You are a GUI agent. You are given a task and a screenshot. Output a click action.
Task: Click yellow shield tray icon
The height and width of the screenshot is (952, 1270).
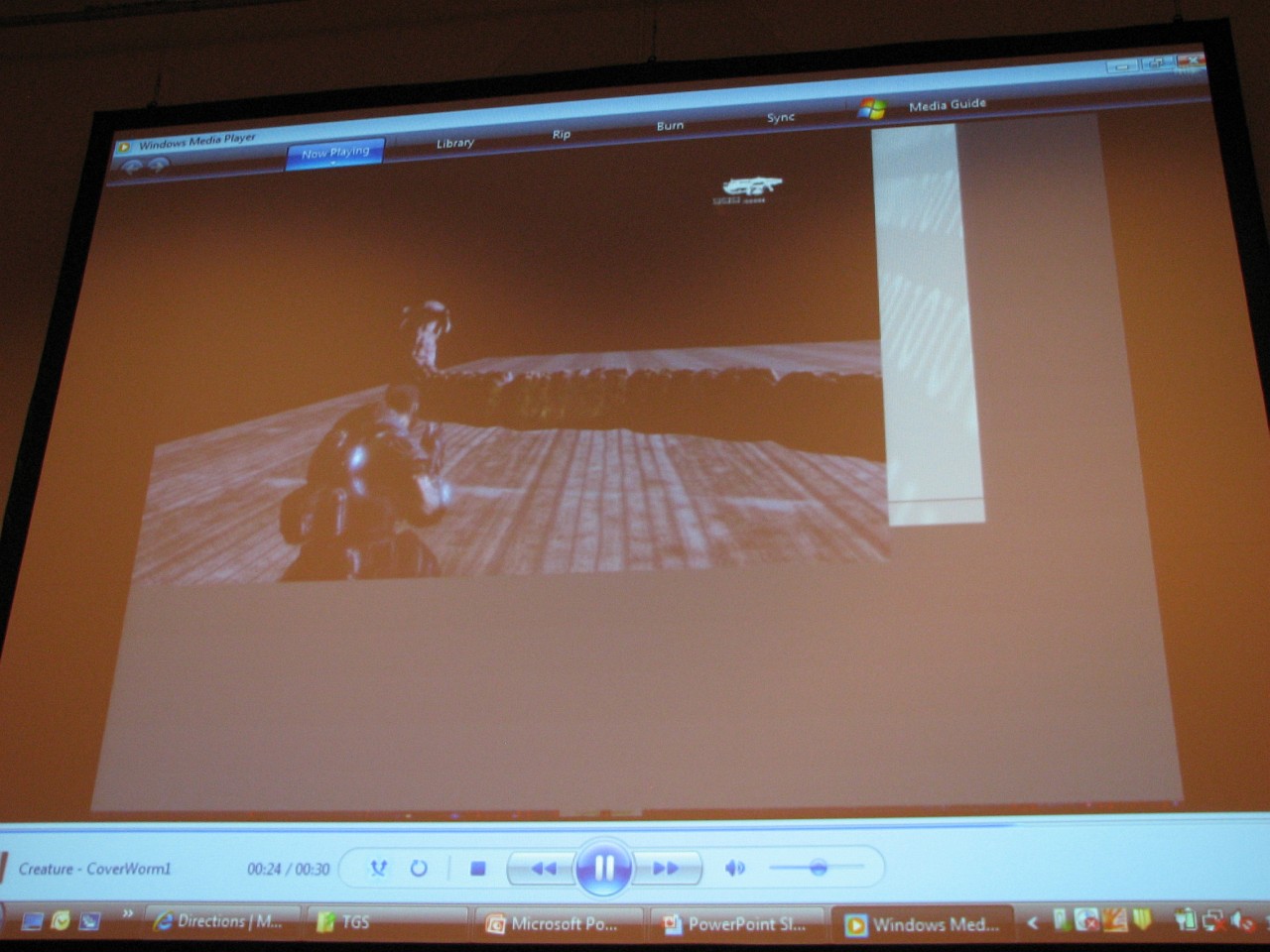coord(1141,920)
